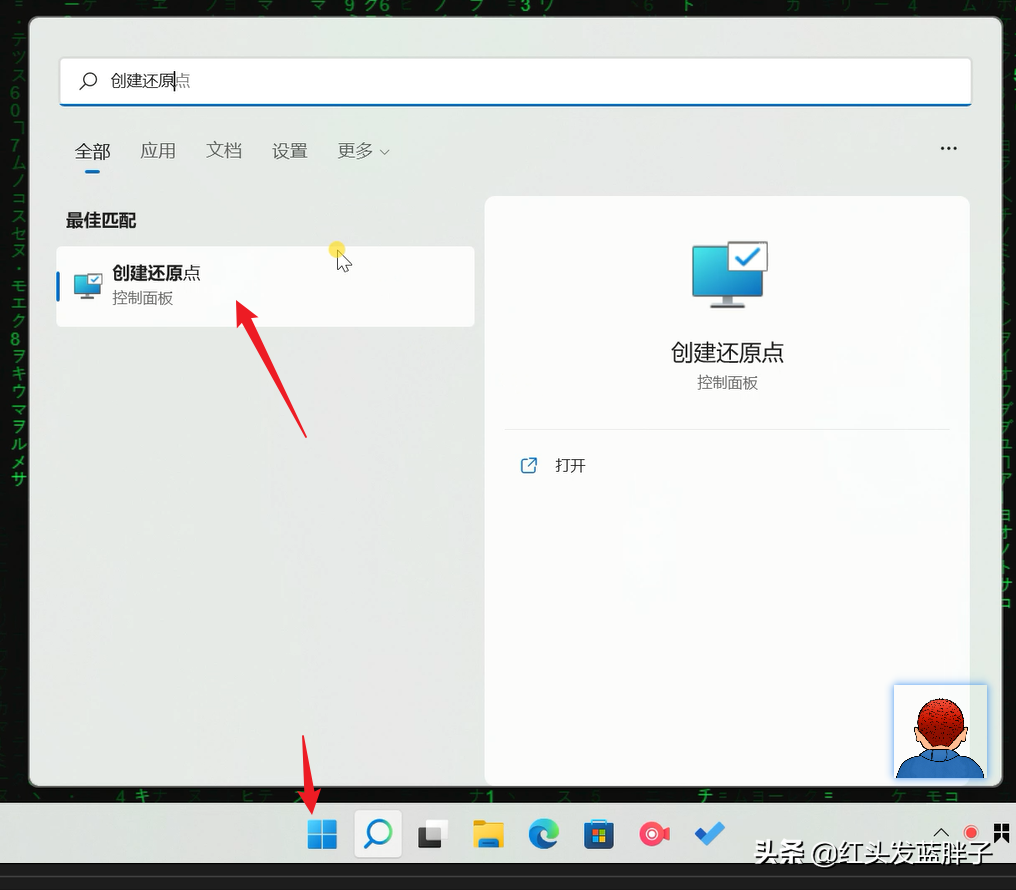Open Microsoft Edge browser
This screenshot has width=1016, height=890.
(x=543, y=834)
